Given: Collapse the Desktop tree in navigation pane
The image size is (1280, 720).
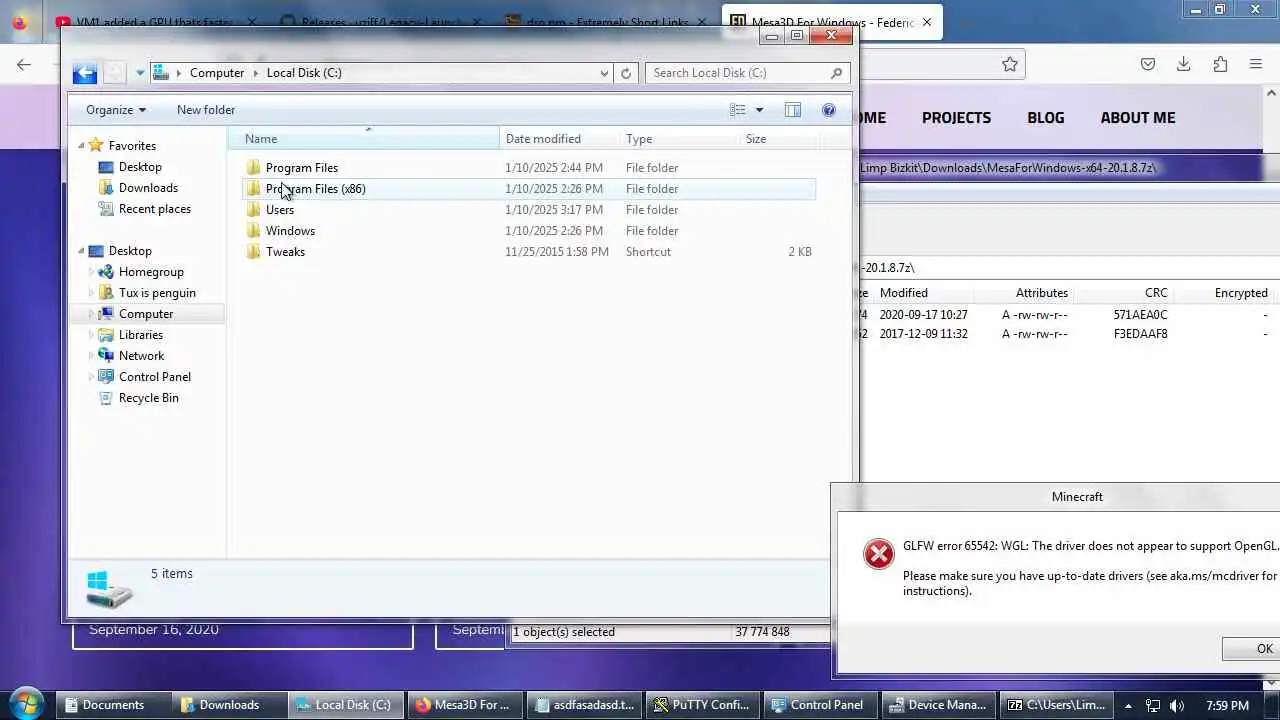Looking at the screenshot, I should coord(82,251).
